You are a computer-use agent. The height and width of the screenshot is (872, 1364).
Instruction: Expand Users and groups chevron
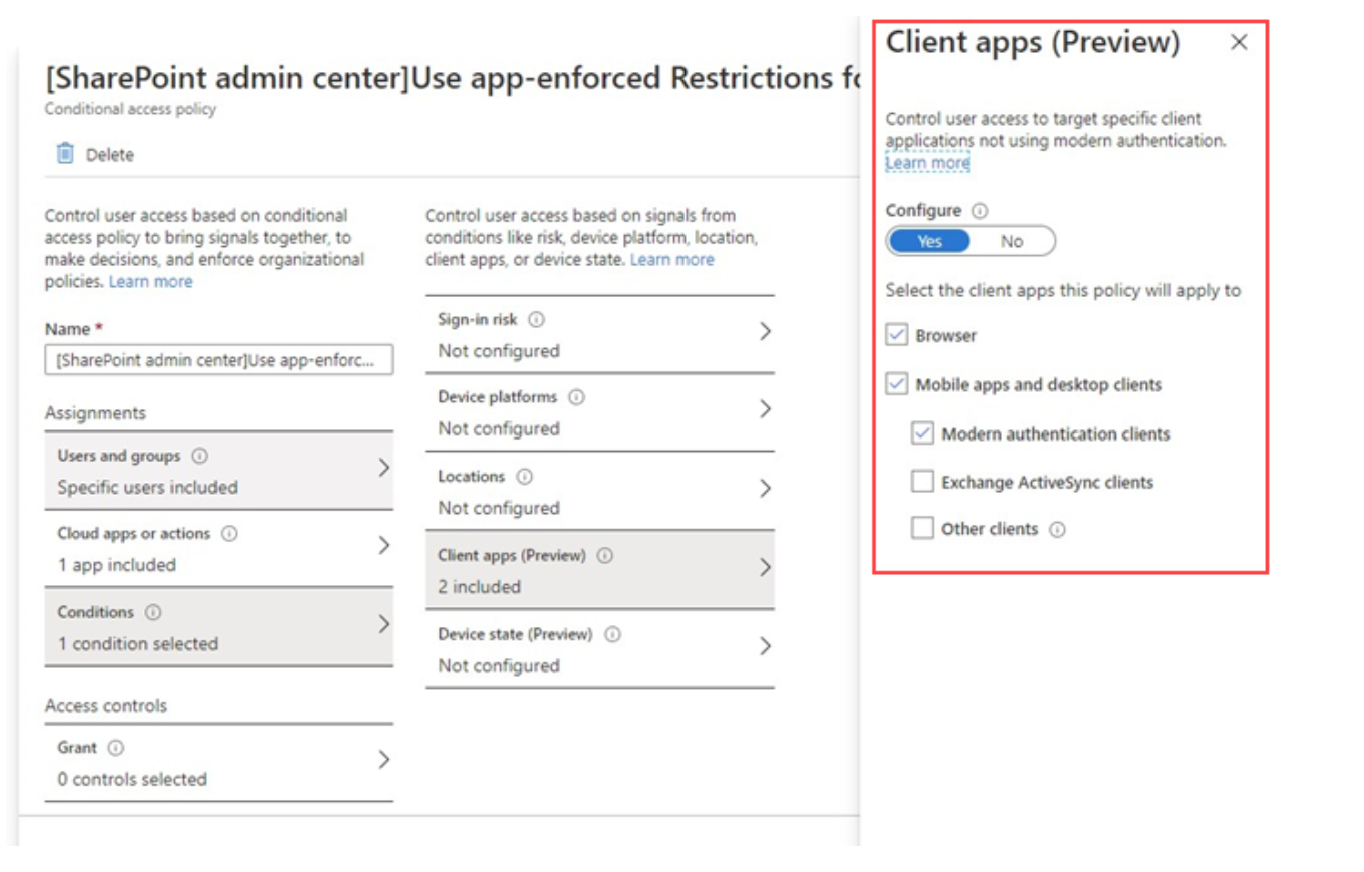[x=383, y=468]
